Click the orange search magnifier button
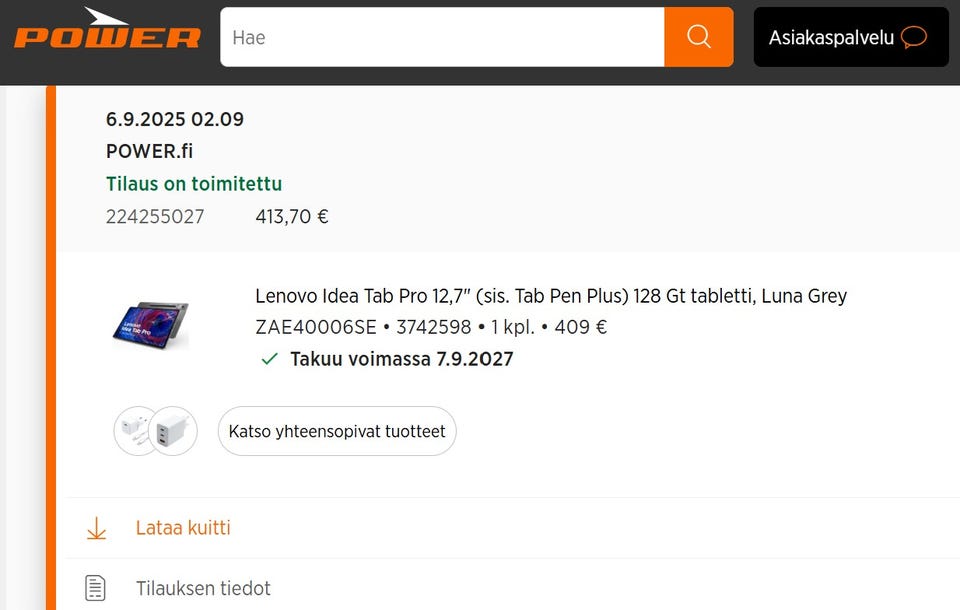Screen dimensions: 960x610 tap(698, 37)
